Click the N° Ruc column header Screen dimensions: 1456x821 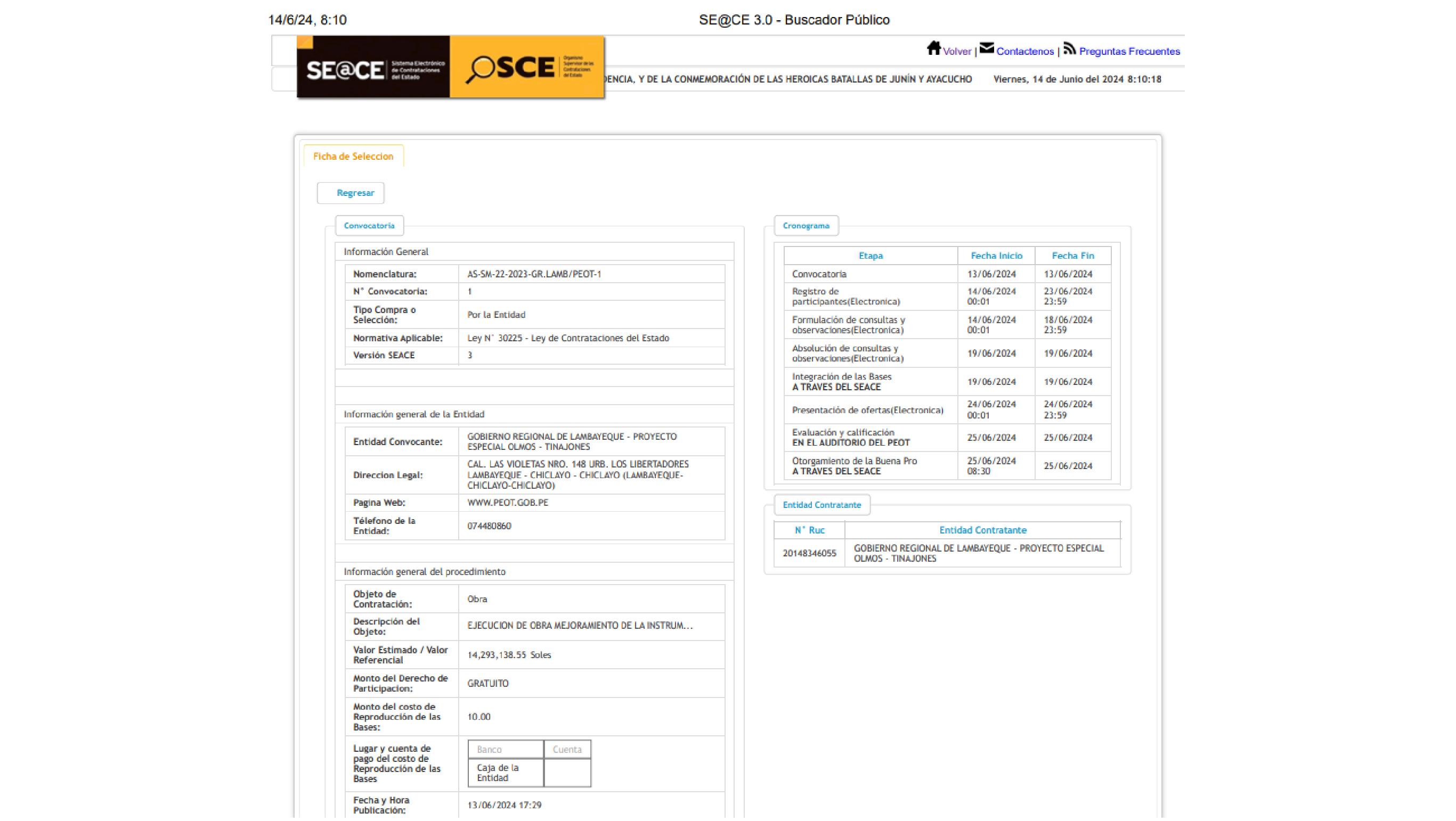[809, 531]
